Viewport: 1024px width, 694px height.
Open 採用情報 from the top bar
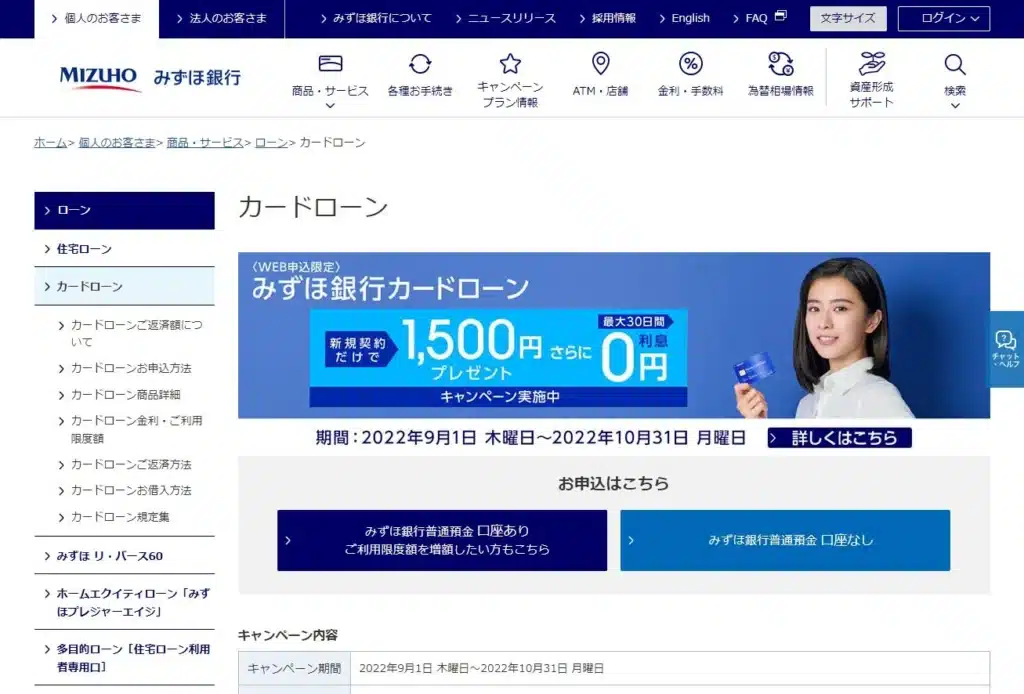(x=607, y=18)
